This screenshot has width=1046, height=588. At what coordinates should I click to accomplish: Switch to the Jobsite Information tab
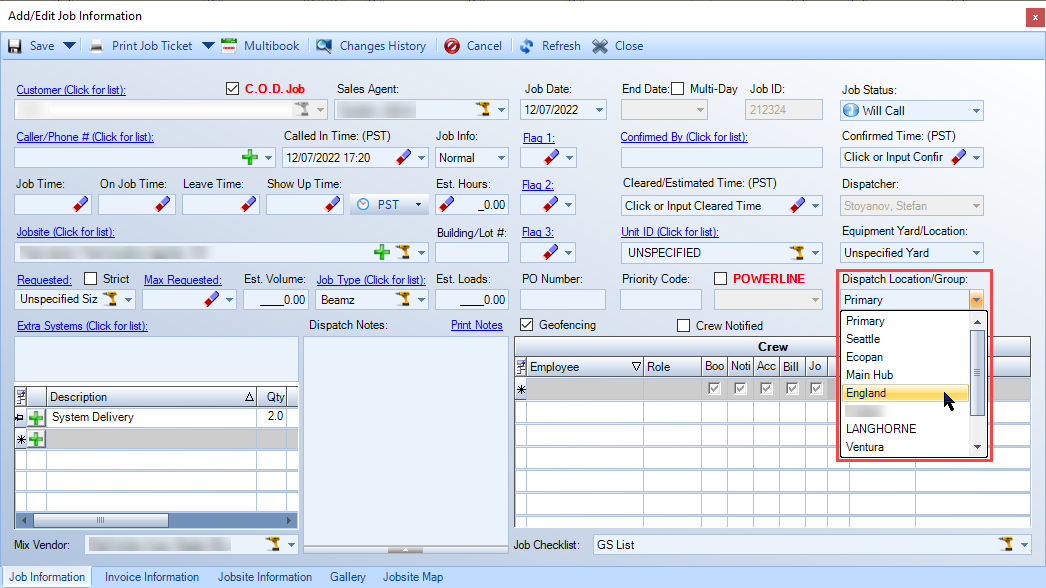(265, 577)
